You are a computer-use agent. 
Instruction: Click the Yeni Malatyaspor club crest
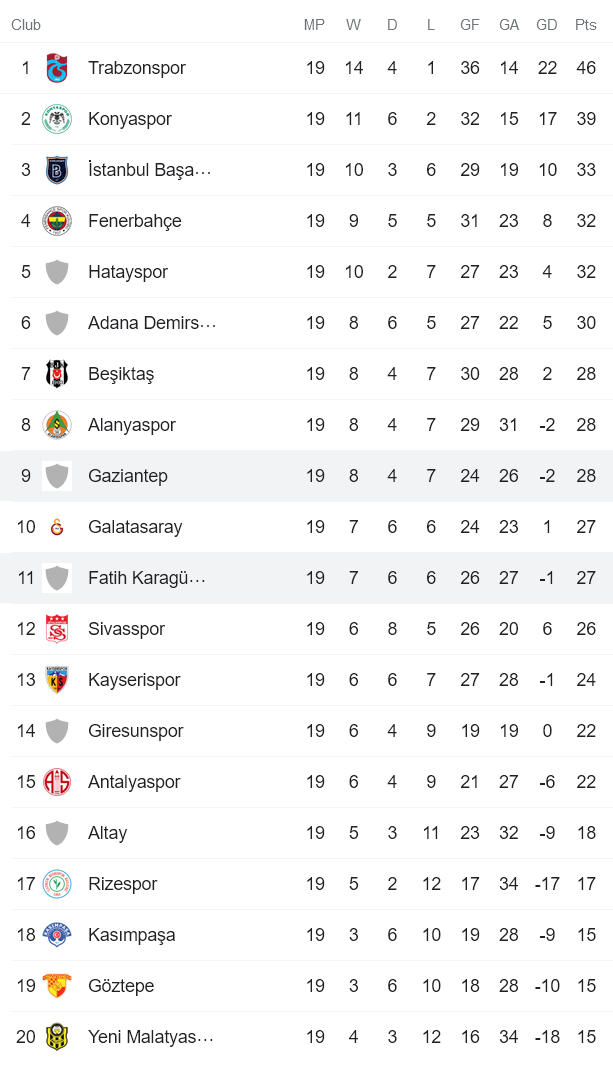click(x=57, y=1036)
